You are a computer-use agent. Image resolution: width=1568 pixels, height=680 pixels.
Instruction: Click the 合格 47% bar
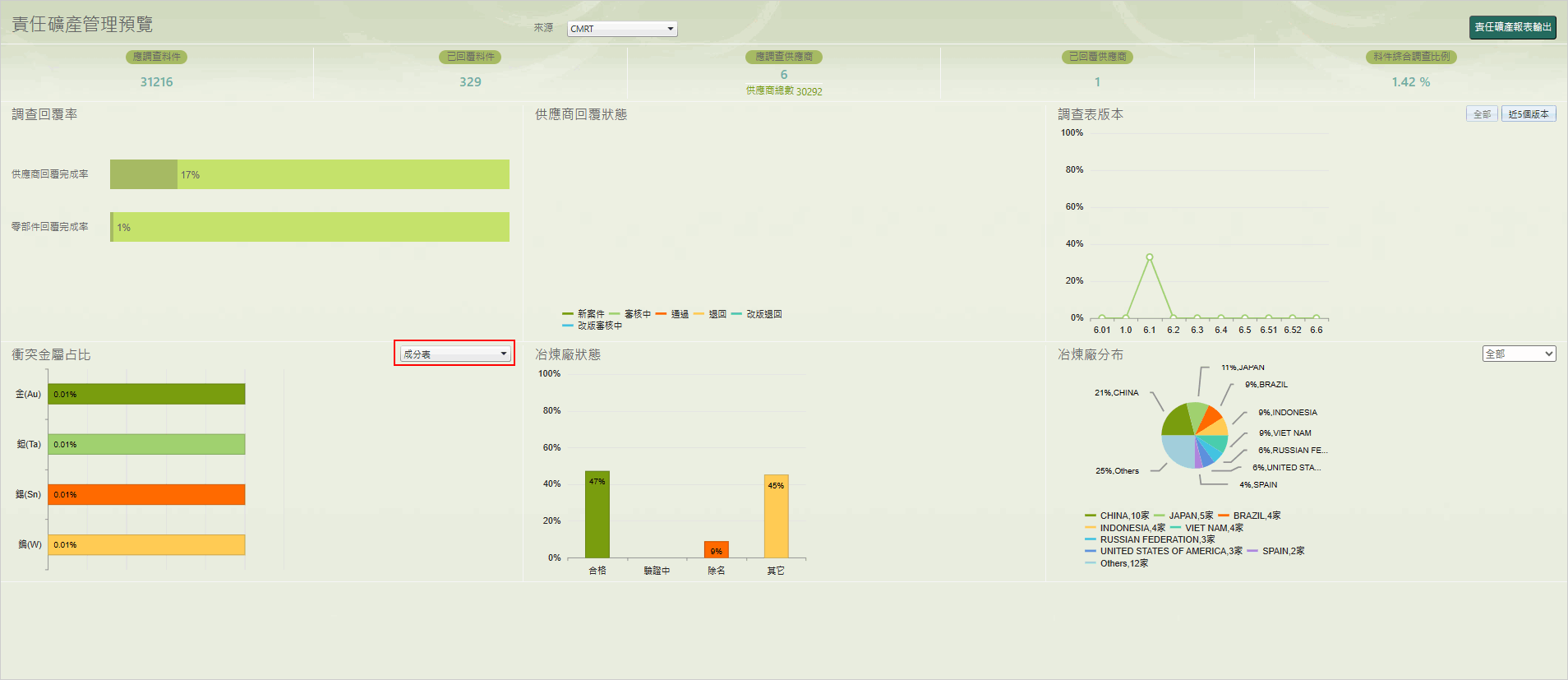[597, 515]
